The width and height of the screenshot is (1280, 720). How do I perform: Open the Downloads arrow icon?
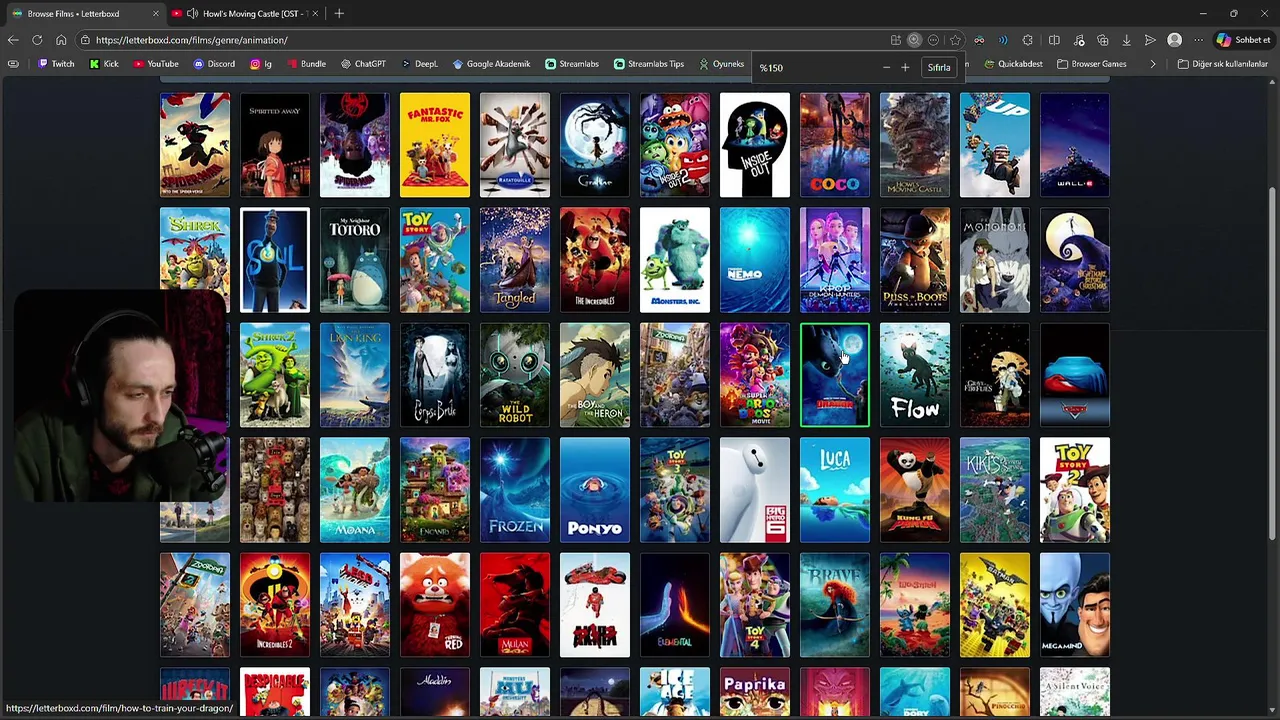pos(1127,40)
